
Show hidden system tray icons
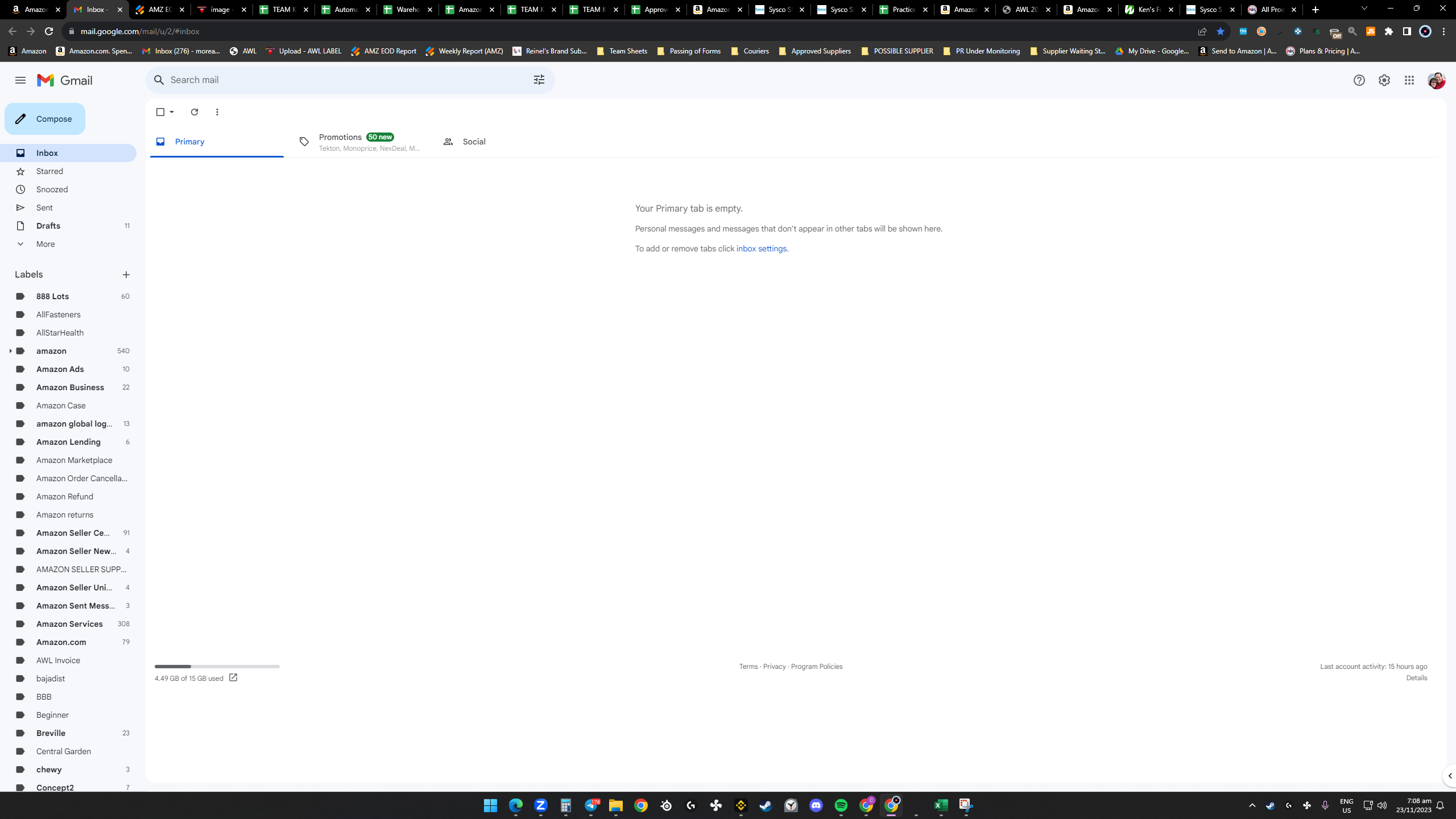tap(1252, 805)
